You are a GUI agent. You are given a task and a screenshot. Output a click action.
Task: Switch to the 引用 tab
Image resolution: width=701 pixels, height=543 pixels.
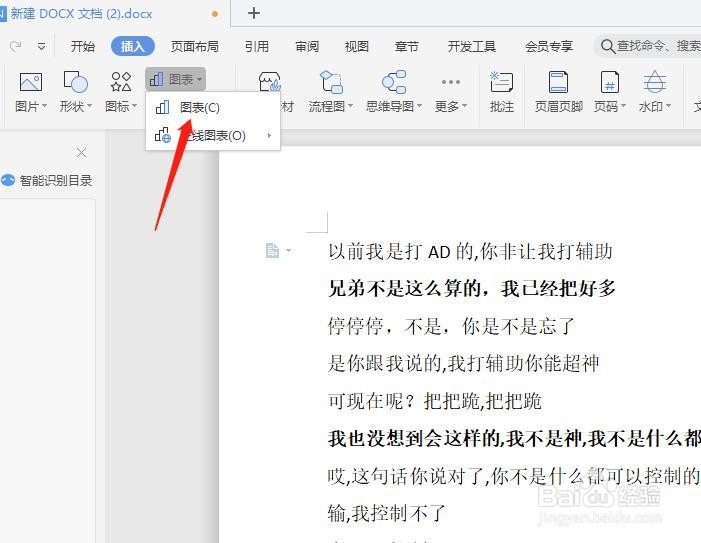coord(257,46)
